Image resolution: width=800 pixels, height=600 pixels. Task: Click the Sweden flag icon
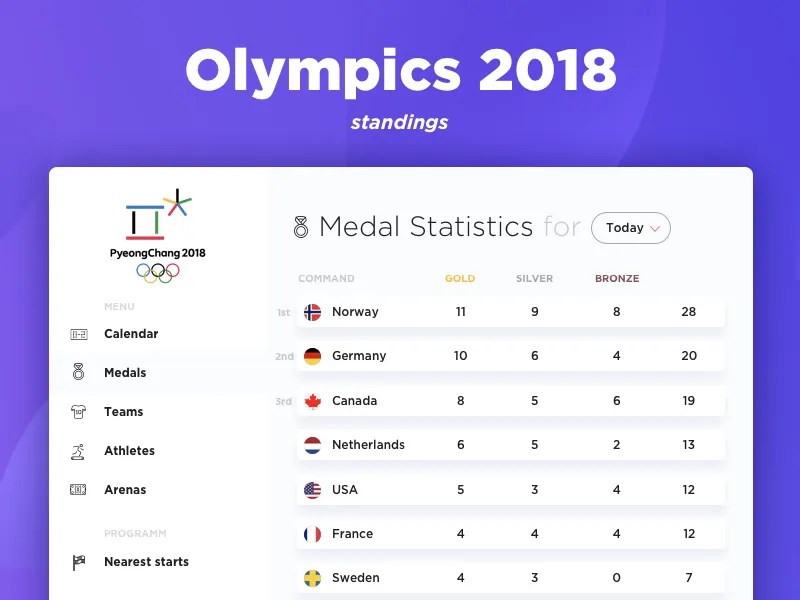coord(311,578)
